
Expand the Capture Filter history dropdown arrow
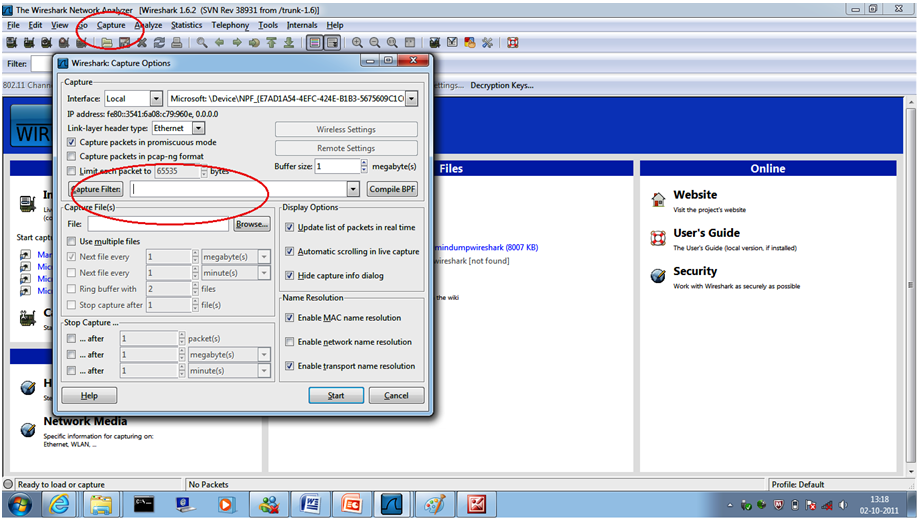coord(353,189)
